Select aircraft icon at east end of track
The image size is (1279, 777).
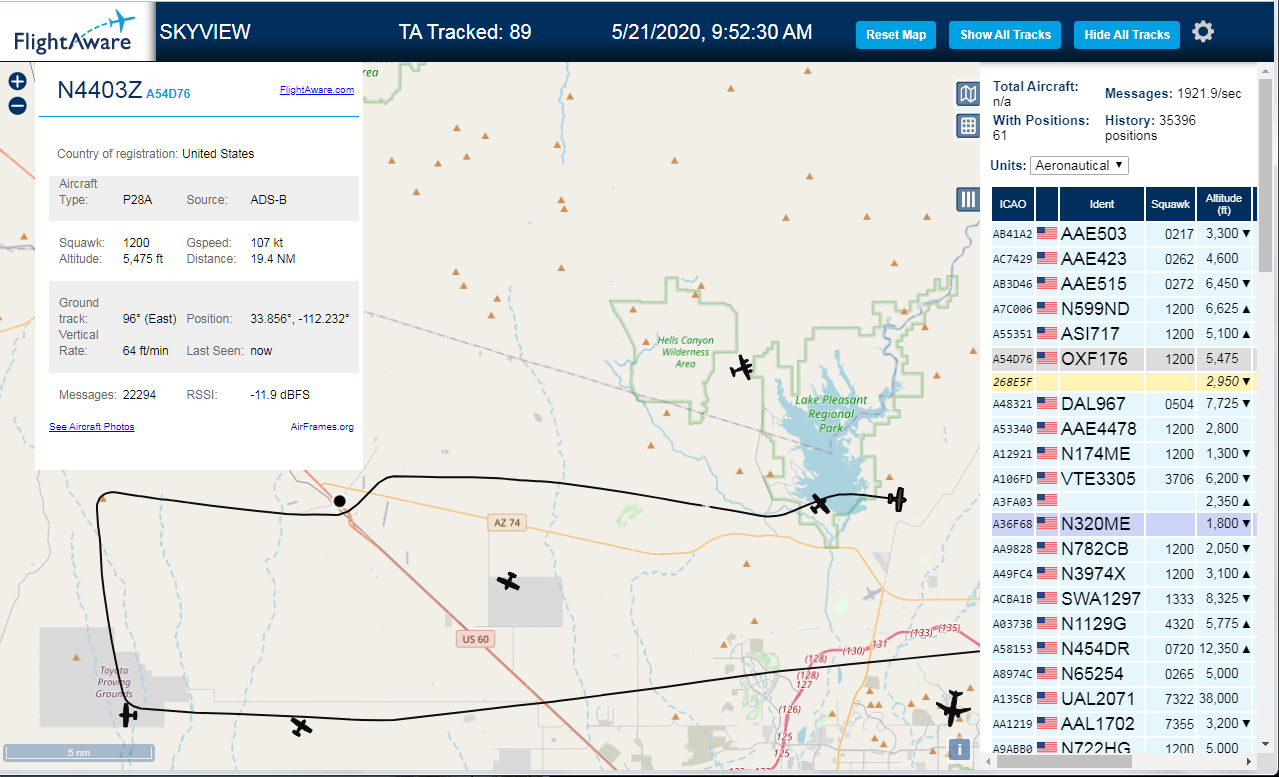[x=897, y=497]
